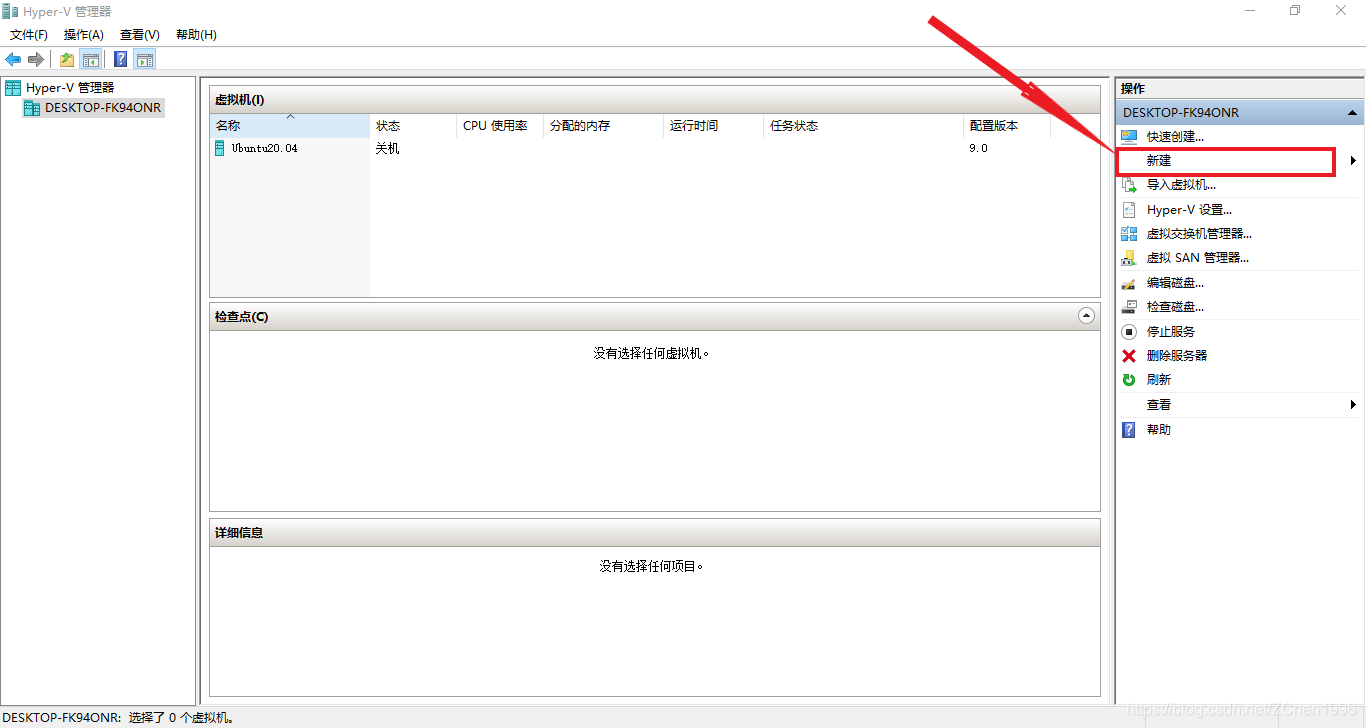1366x728 pixels.
Task: Sort by the 配置版本 column header
Action: (1007, 126)
